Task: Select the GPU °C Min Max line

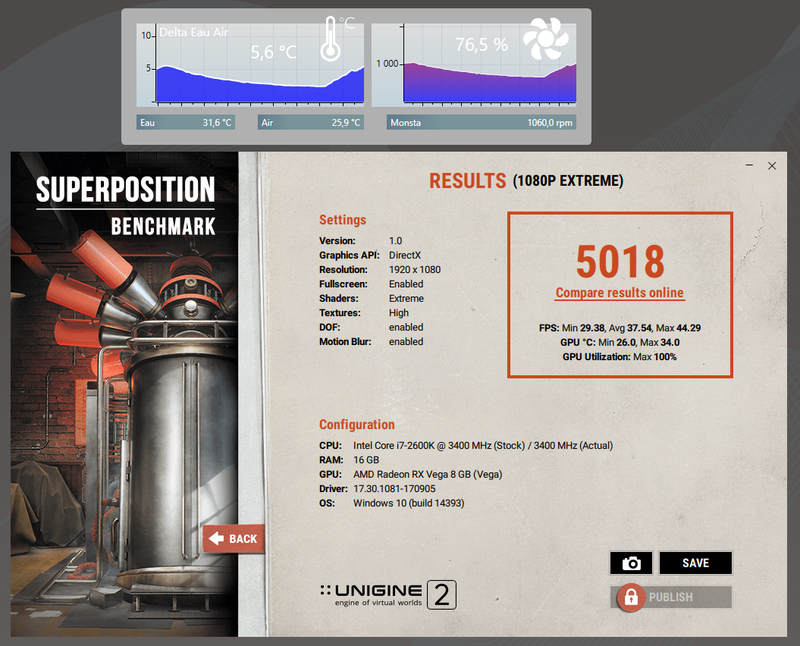Action: click(x=619, y=342)
